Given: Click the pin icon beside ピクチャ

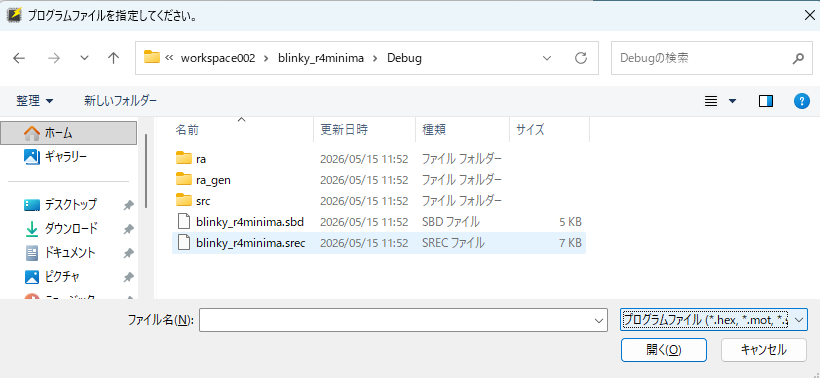Looking at the screenshot, I should tap(128, 277).
